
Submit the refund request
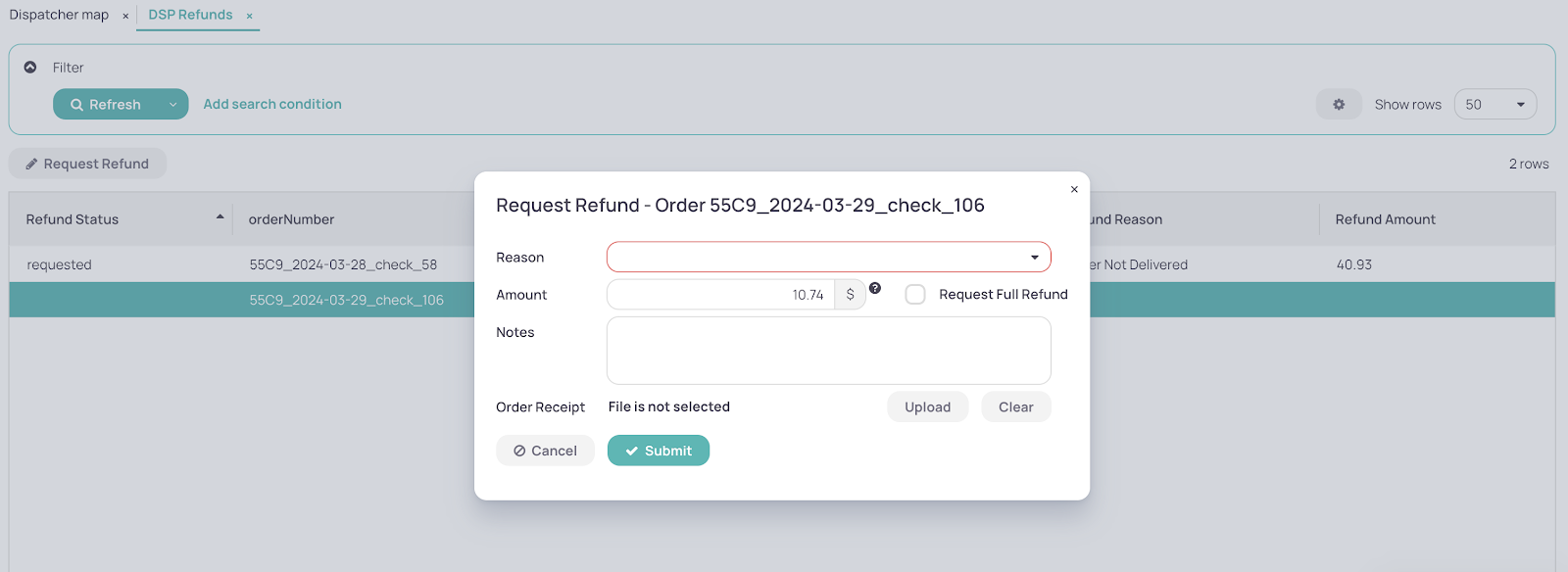pyautogui.click(x=659, y=451)
